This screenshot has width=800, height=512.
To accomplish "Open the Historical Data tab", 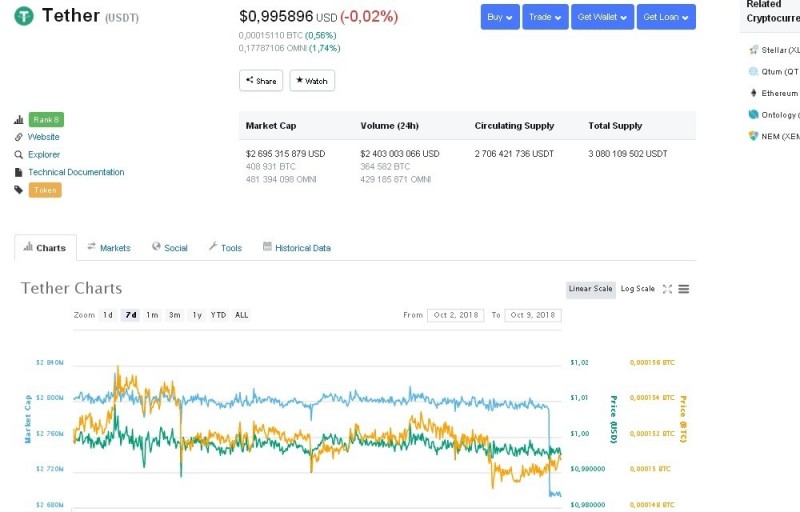I will (296, 248).
